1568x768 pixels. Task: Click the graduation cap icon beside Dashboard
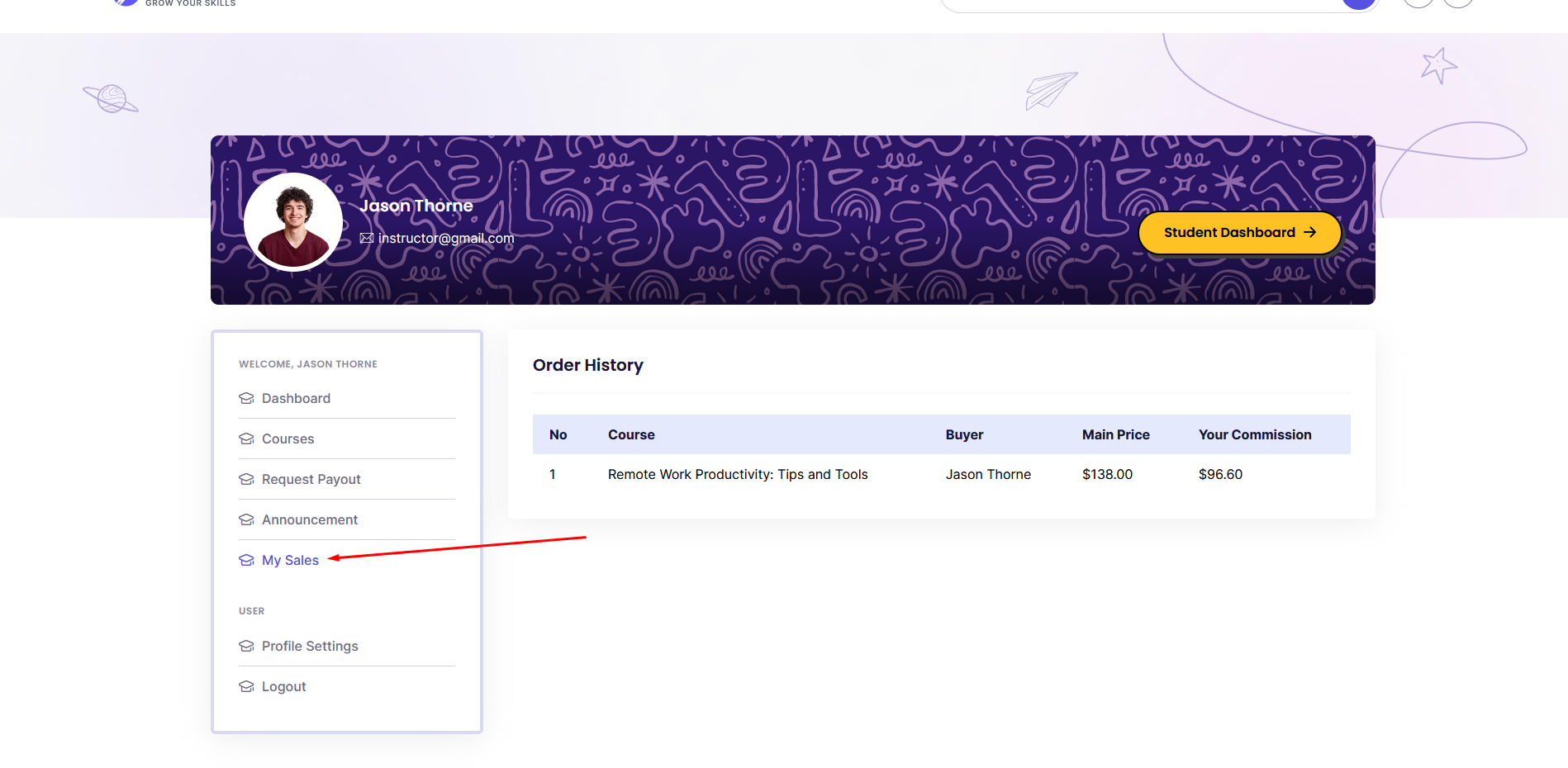246,398
